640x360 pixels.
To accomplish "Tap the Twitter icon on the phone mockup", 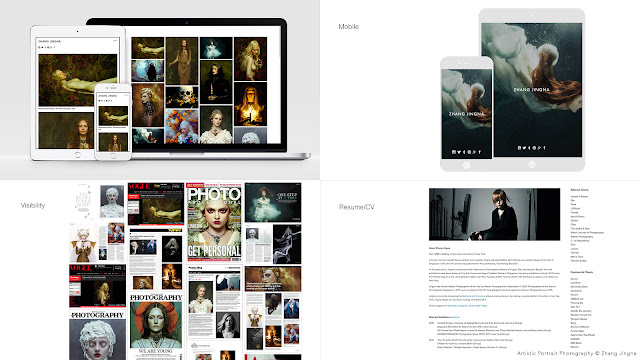I will (x=459, y=152).
